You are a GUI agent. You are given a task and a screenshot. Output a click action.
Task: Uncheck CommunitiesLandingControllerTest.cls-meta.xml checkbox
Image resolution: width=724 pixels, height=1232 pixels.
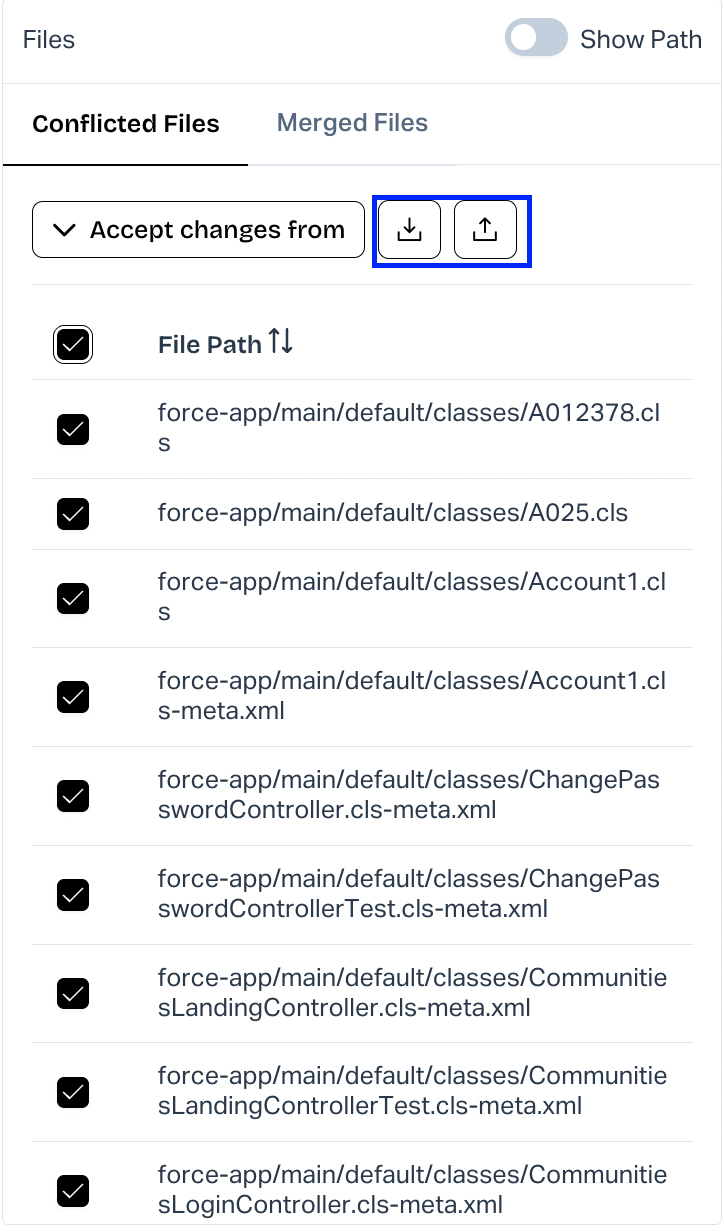coord(73,1091)
